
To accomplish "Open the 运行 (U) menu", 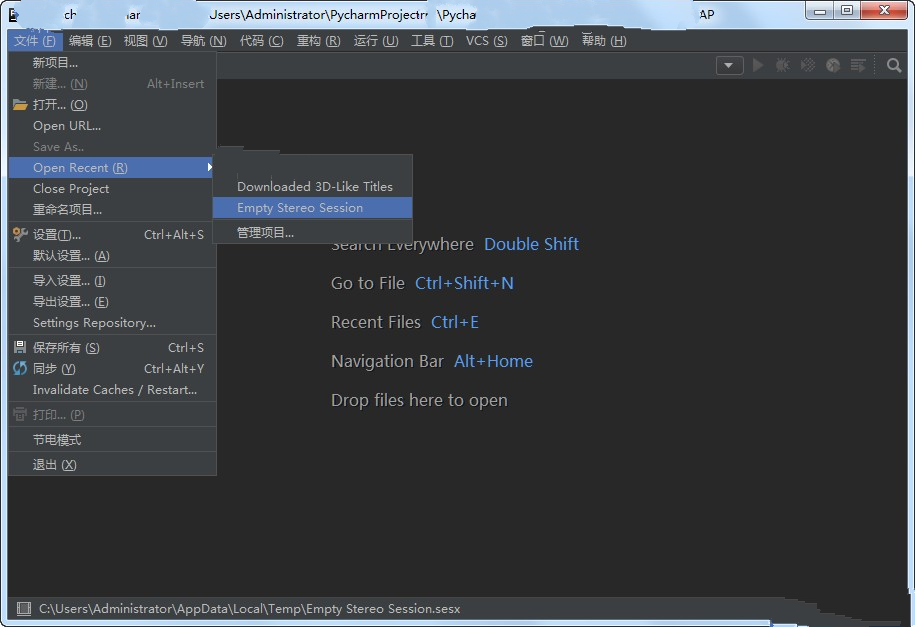I will point(376,41).
